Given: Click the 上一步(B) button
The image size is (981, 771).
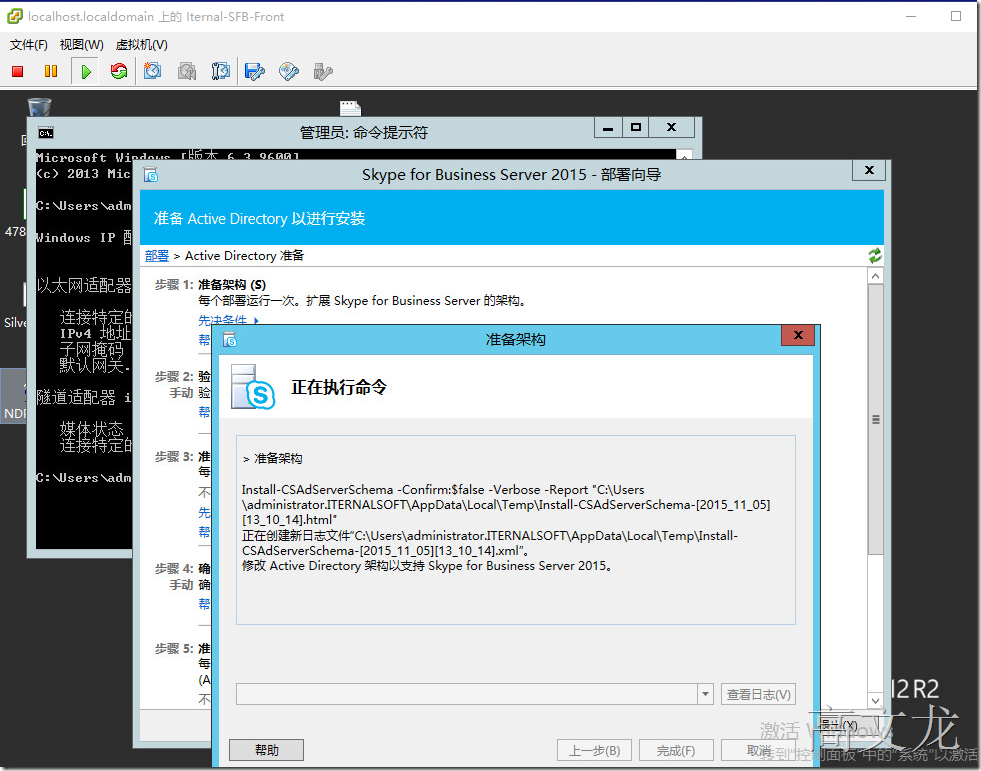Looking at the screenshot, I should coord(594,750).
